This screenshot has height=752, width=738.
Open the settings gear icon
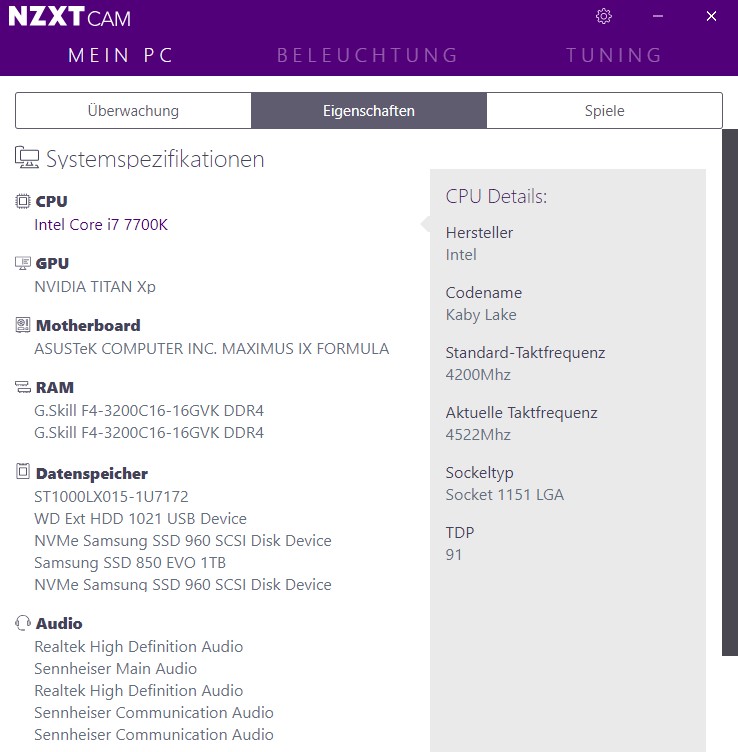[604, 16]
